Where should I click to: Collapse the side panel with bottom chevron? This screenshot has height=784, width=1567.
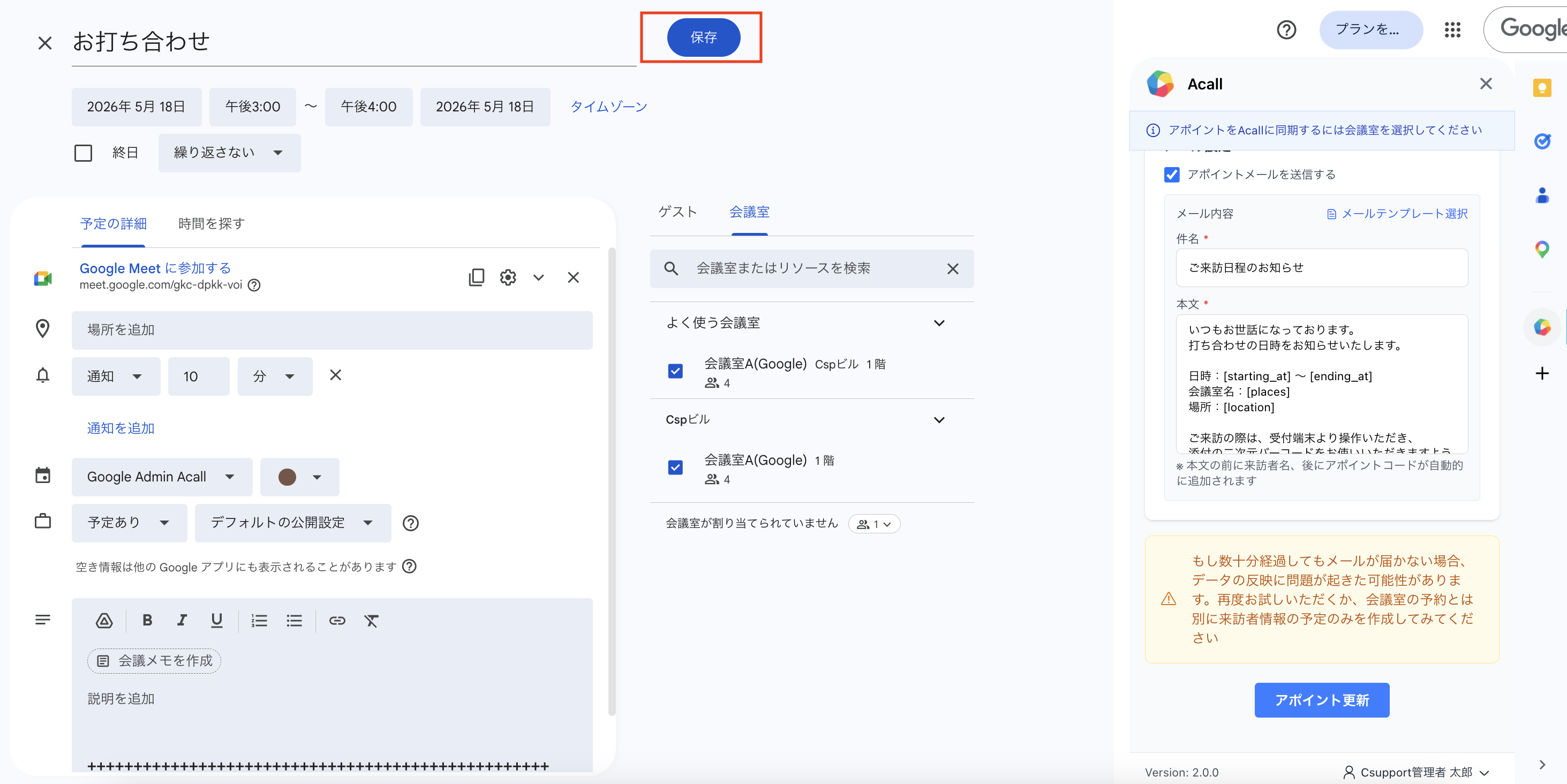click(1541, 765)
